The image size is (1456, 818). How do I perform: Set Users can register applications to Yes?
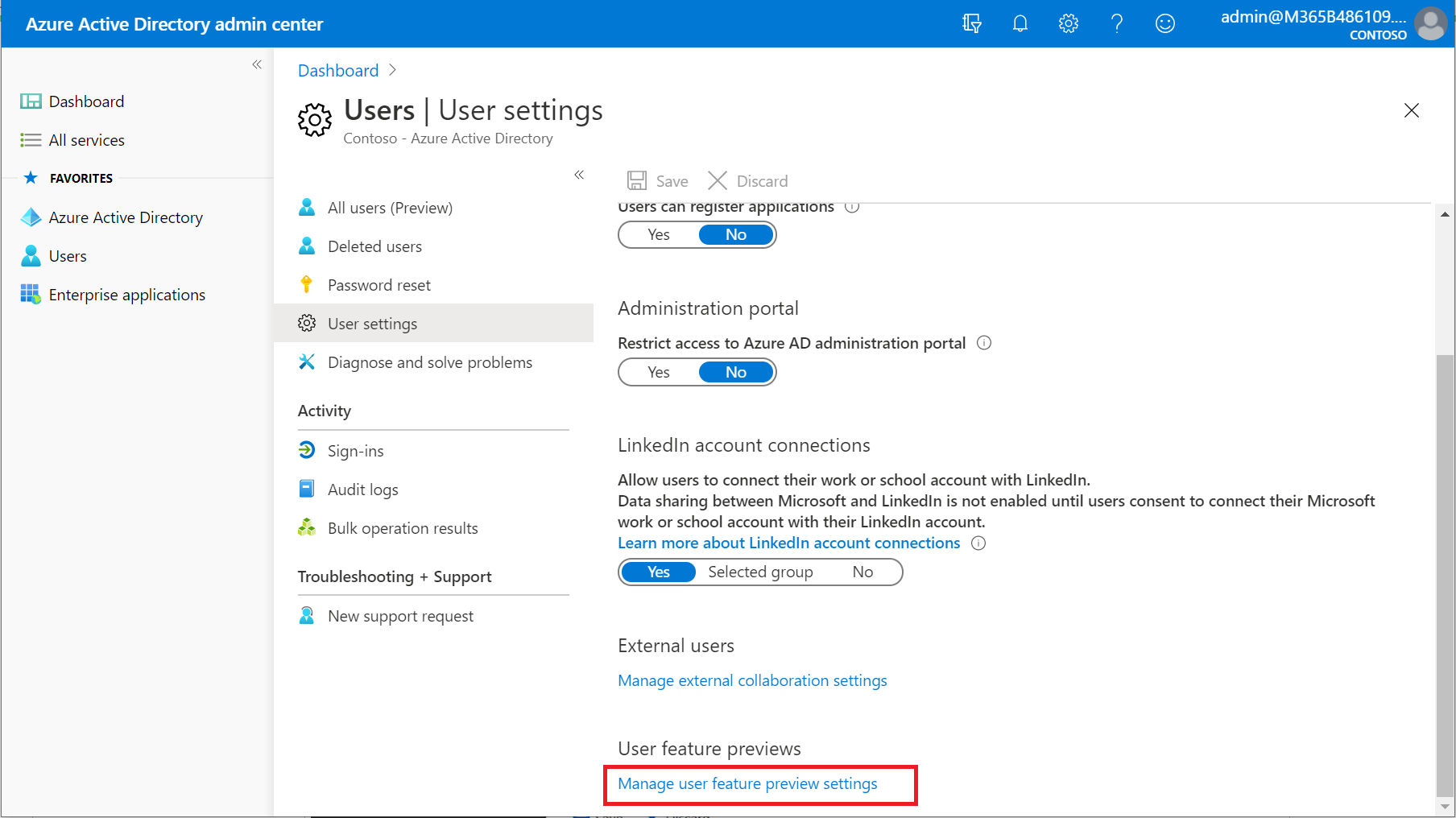tap(659, 234)
